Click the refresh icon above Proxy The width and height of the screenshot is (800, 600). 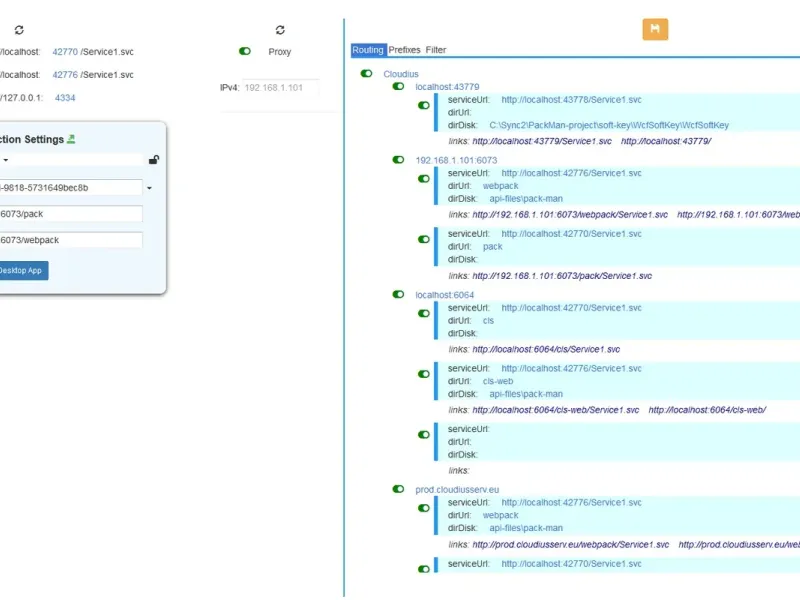tap(280, 30)
